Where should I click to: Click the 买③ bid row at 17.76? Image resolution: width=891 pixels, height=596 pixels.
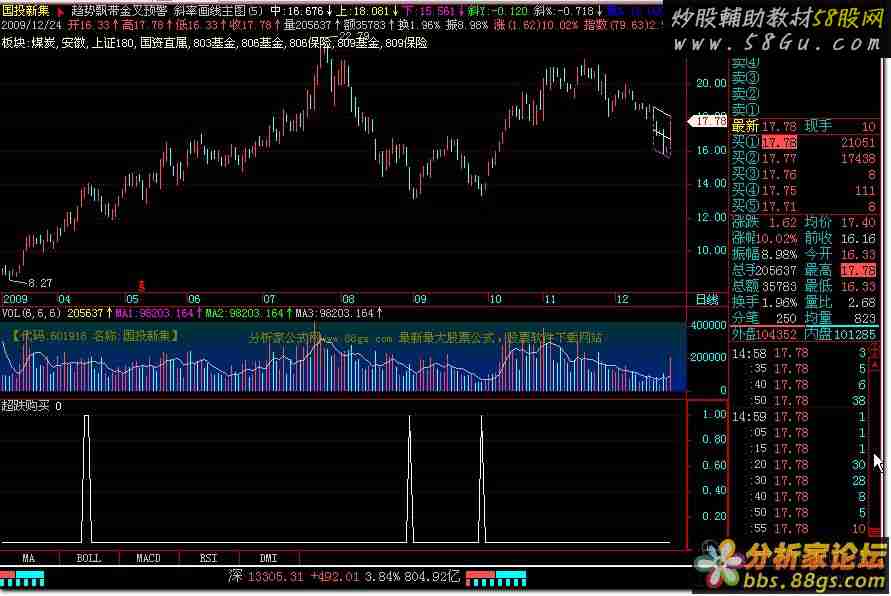803,174
